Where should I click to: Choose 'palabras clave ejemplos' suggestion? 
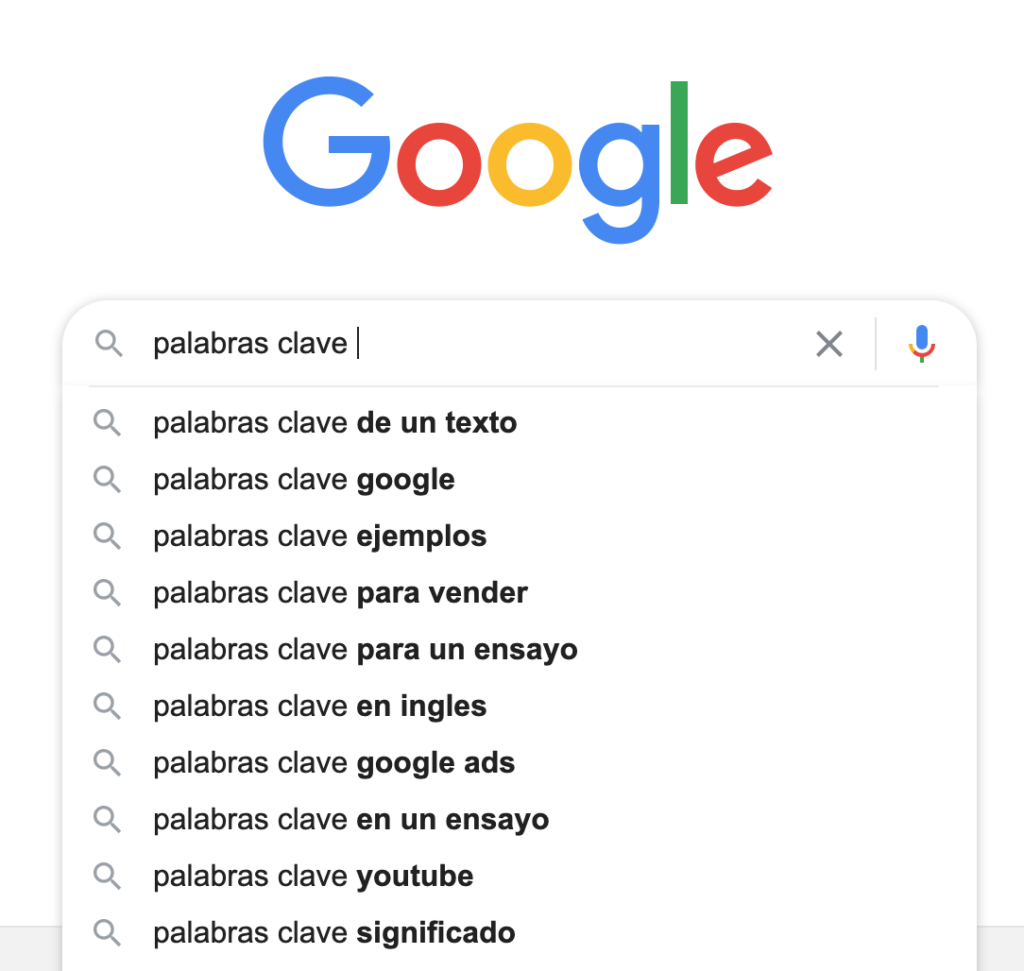pos(320,536)
